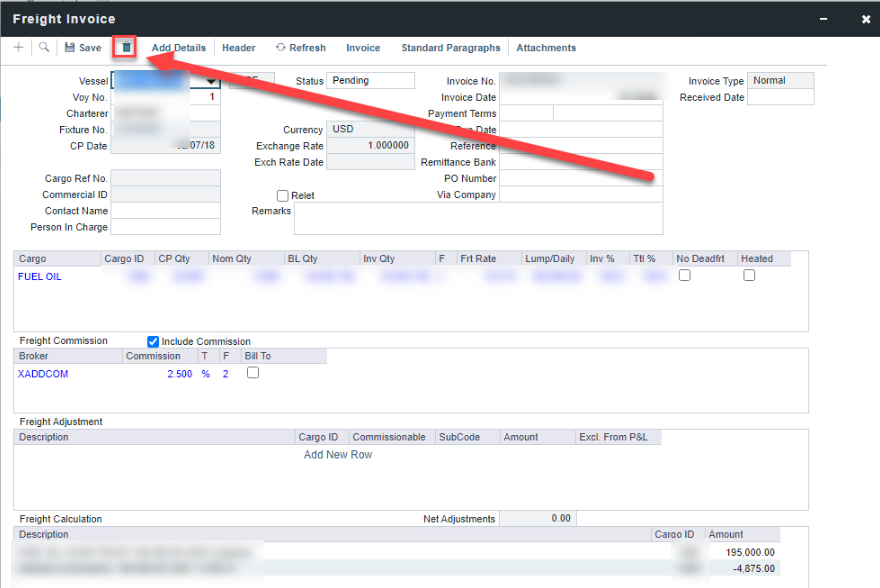Click Add New Row in Freight Adjustment

pyautogui.click(x=338, y=455)
